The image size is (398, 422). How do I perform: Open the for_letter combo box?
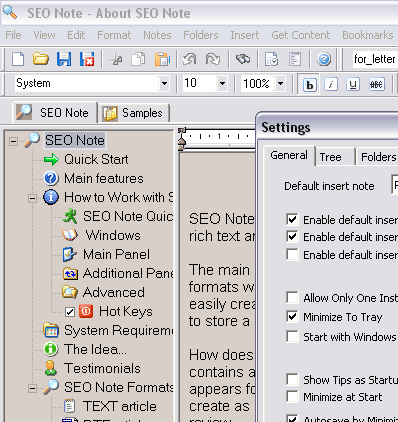[375, 59]
